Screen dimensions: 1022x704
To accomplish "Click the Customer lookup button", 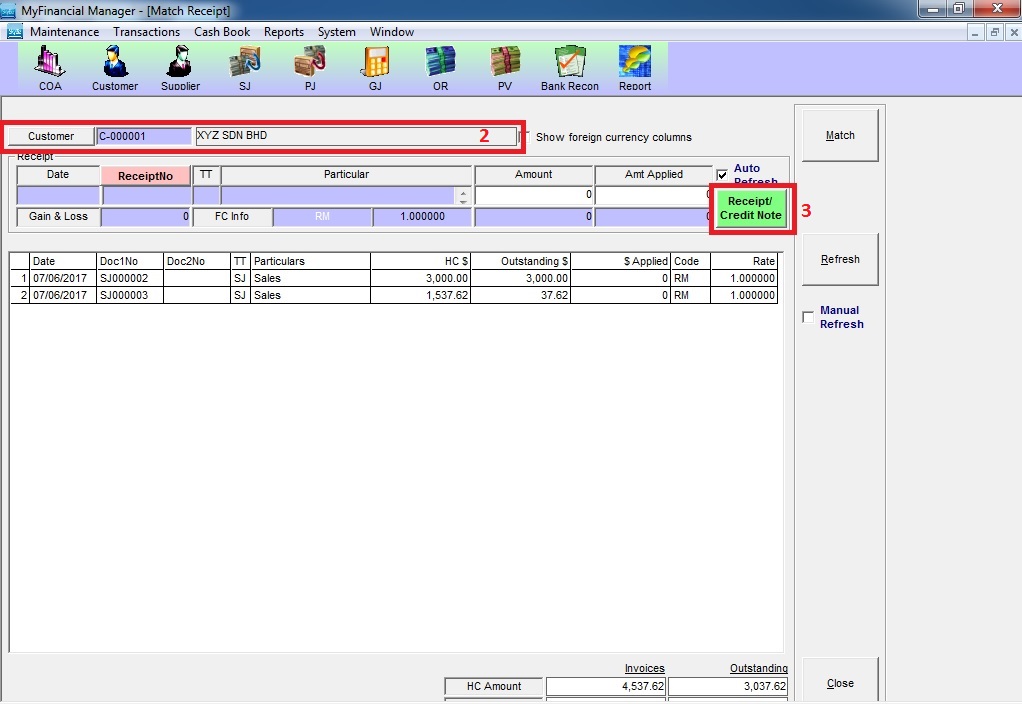I will coord(51,136).
